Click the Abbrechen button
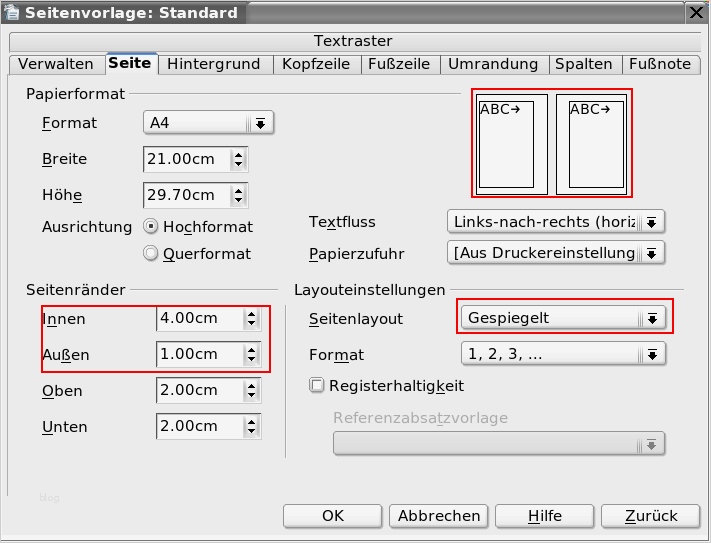 point(439,516)
